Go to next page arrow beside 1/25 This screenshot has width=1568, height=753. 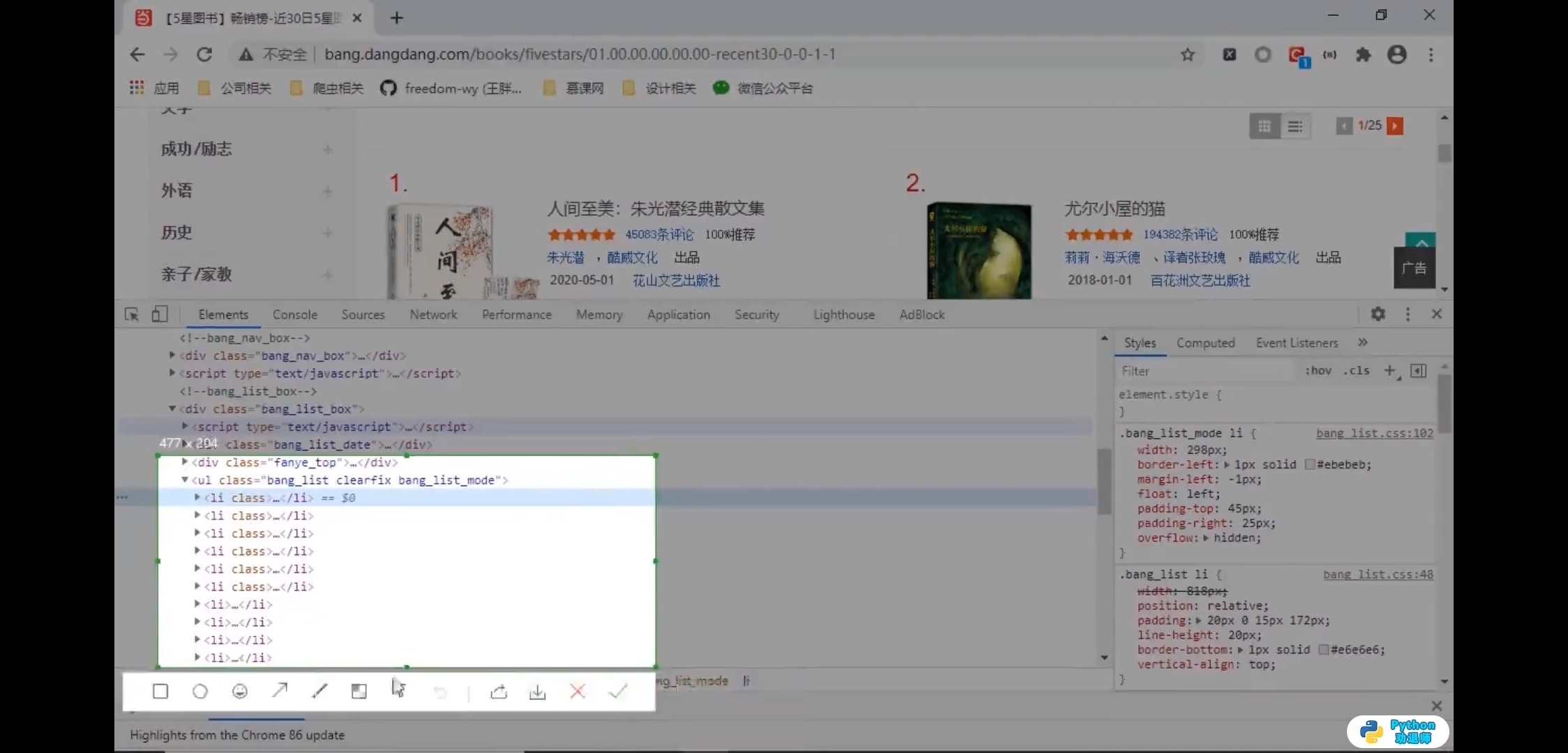pos(1395,126)
